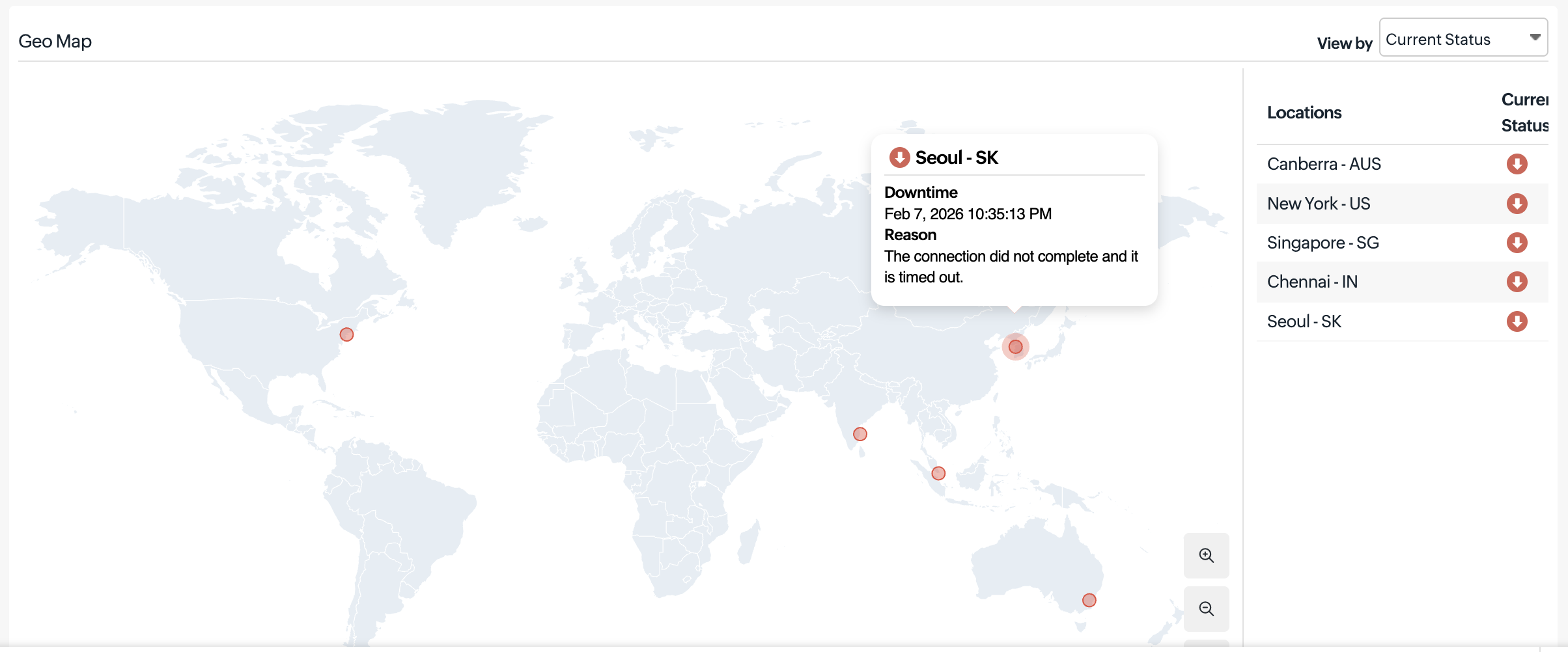Click the highlighted Seoul map marker
Screen dimensions: 1568x652
click(1015, 347)
